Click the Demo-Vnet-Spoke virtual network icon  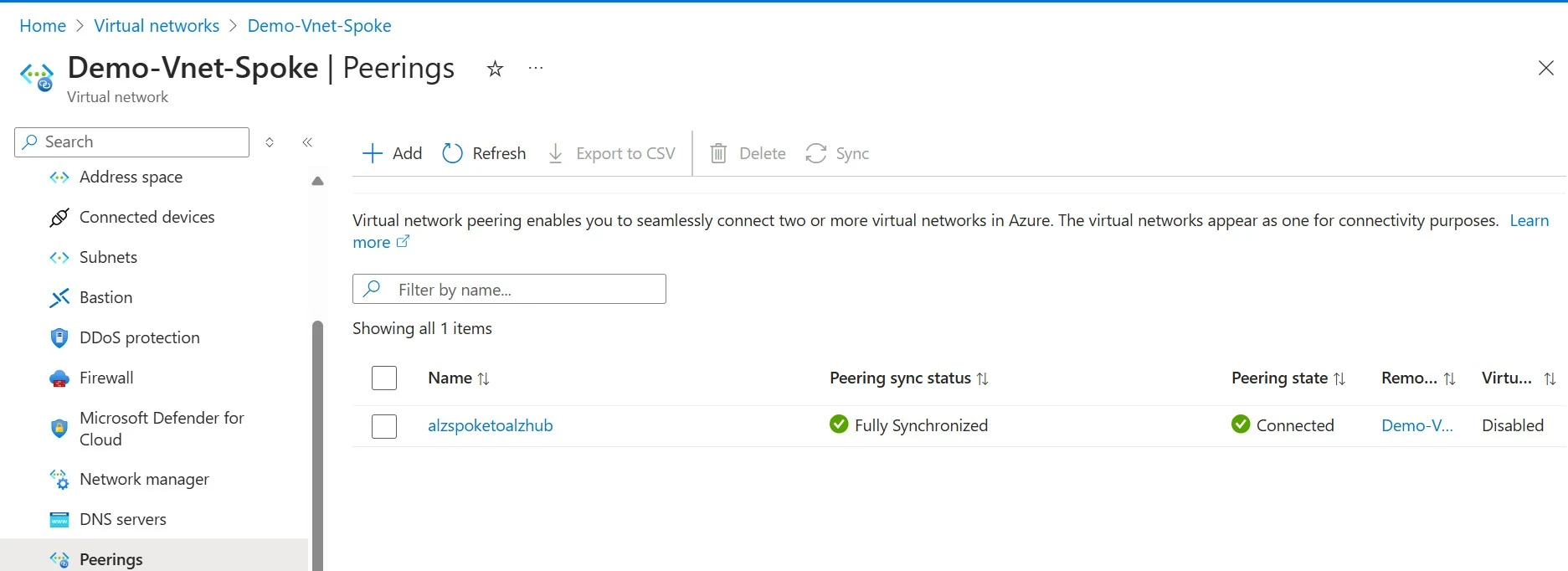pyautogui.click(x=37, y=76)
